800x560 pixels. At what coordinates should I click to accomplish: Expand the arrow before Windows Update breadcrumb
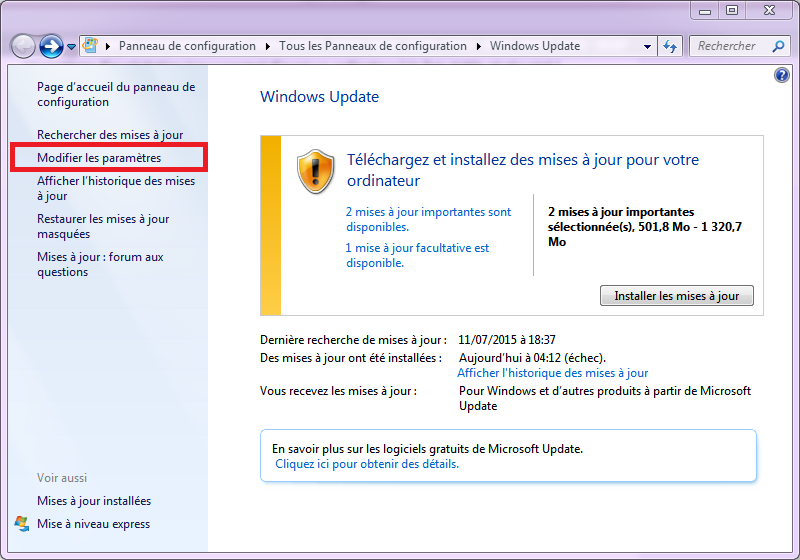tap(479, 46)
